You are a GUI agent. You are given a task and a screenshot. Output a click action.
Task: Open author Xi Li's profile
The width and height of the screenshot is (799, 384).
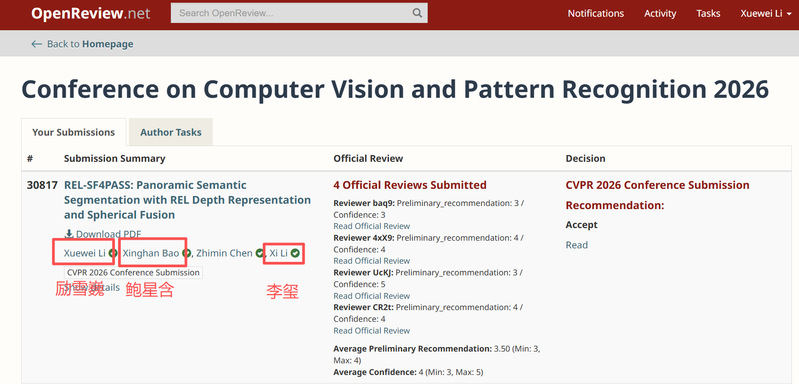pos(279,253)
